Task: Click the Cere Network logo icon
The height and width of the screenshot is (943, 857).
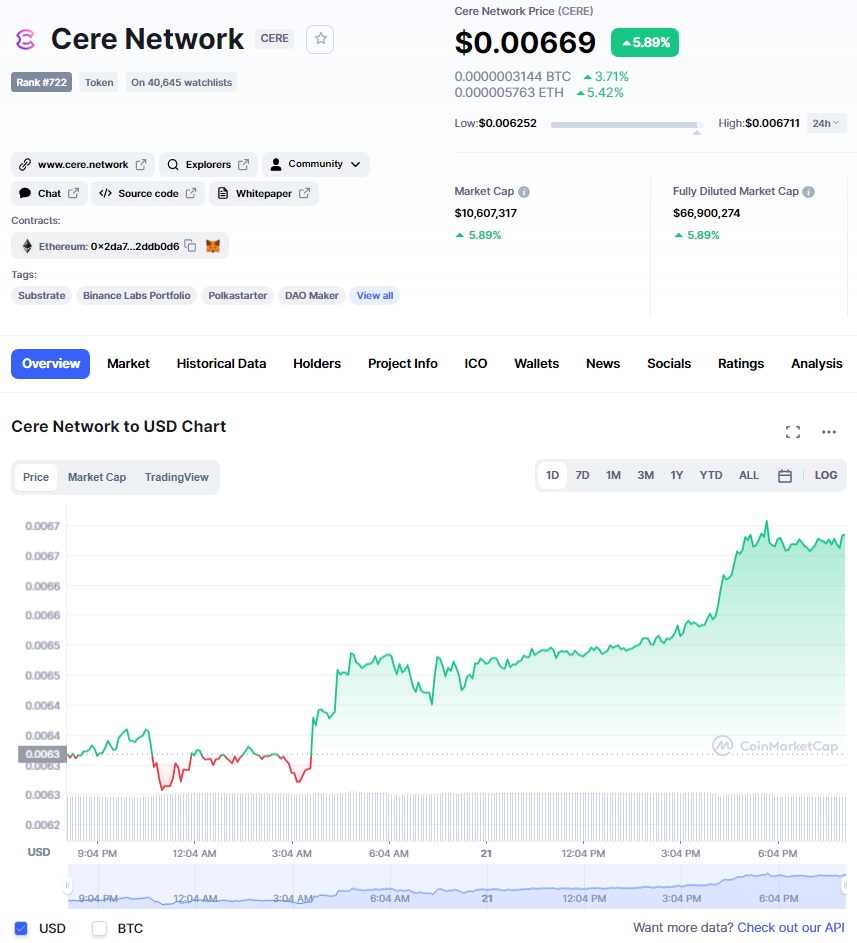Action: point(25,40)
